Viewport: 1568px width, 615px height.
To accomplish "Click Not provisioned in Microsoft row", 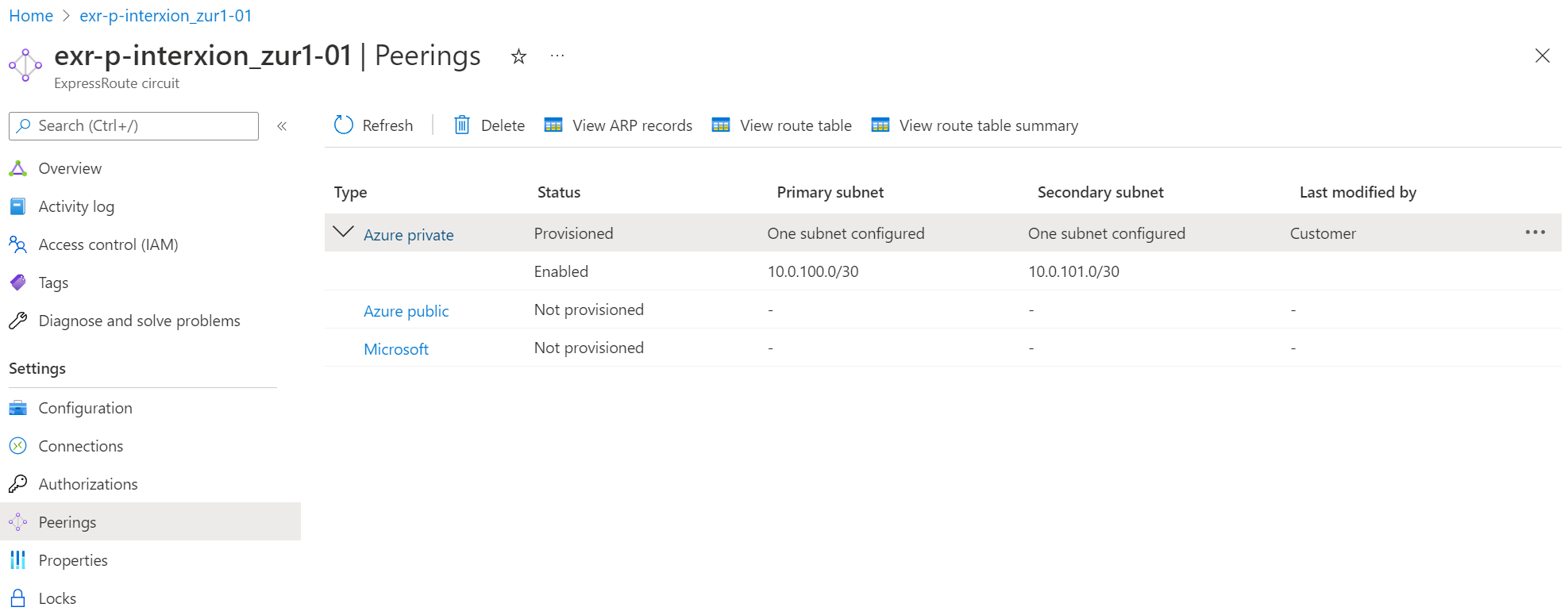I will pos(588,348).
